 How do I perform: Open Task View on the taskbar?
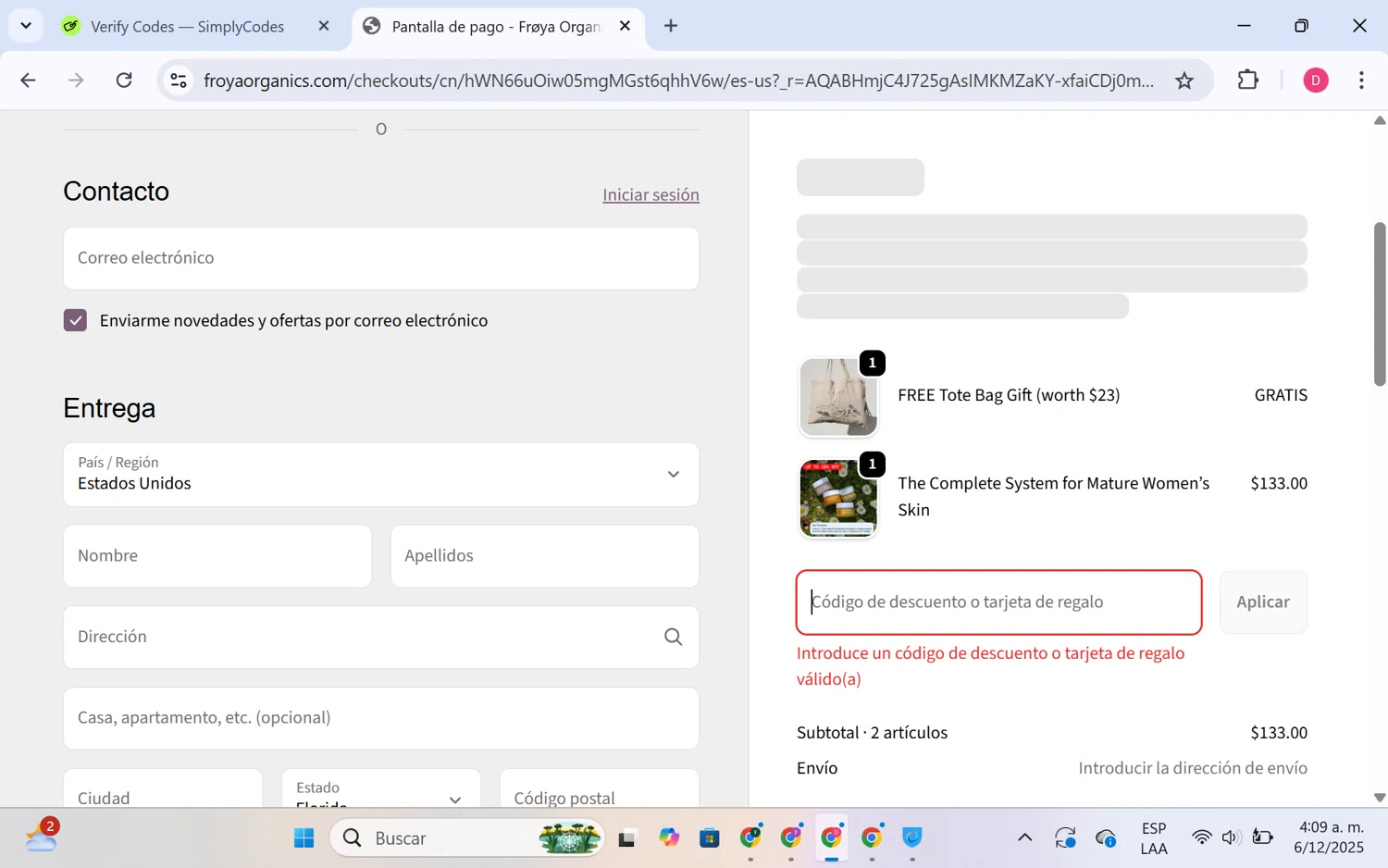coord(627,838)
